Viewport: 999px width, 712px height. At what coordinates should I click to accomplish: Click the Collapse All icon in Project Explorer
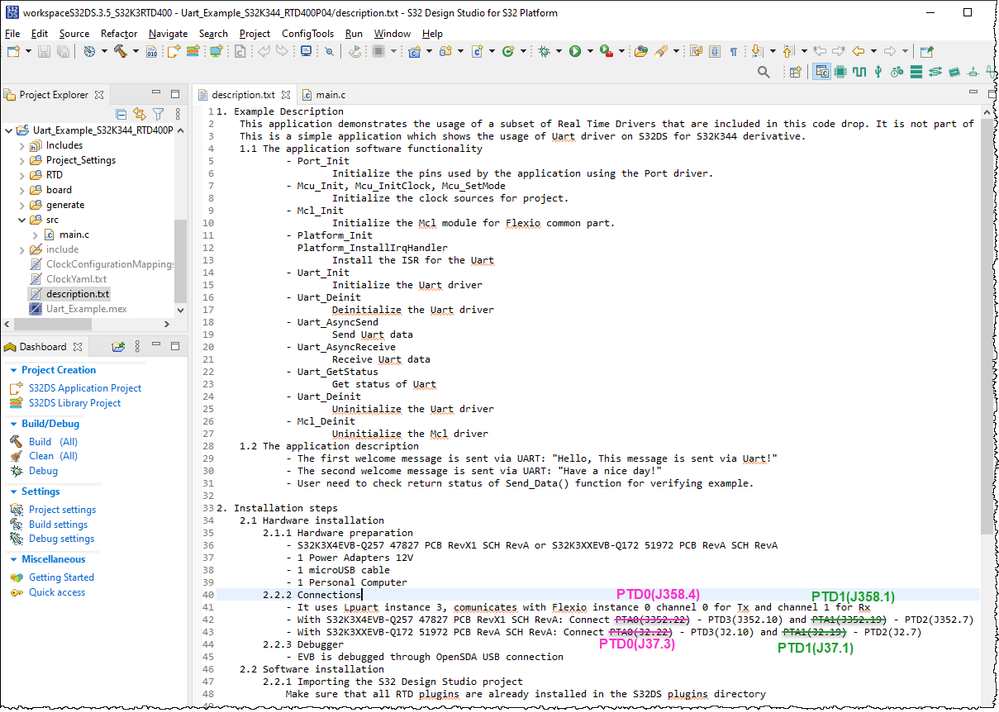tap(121, 114)
